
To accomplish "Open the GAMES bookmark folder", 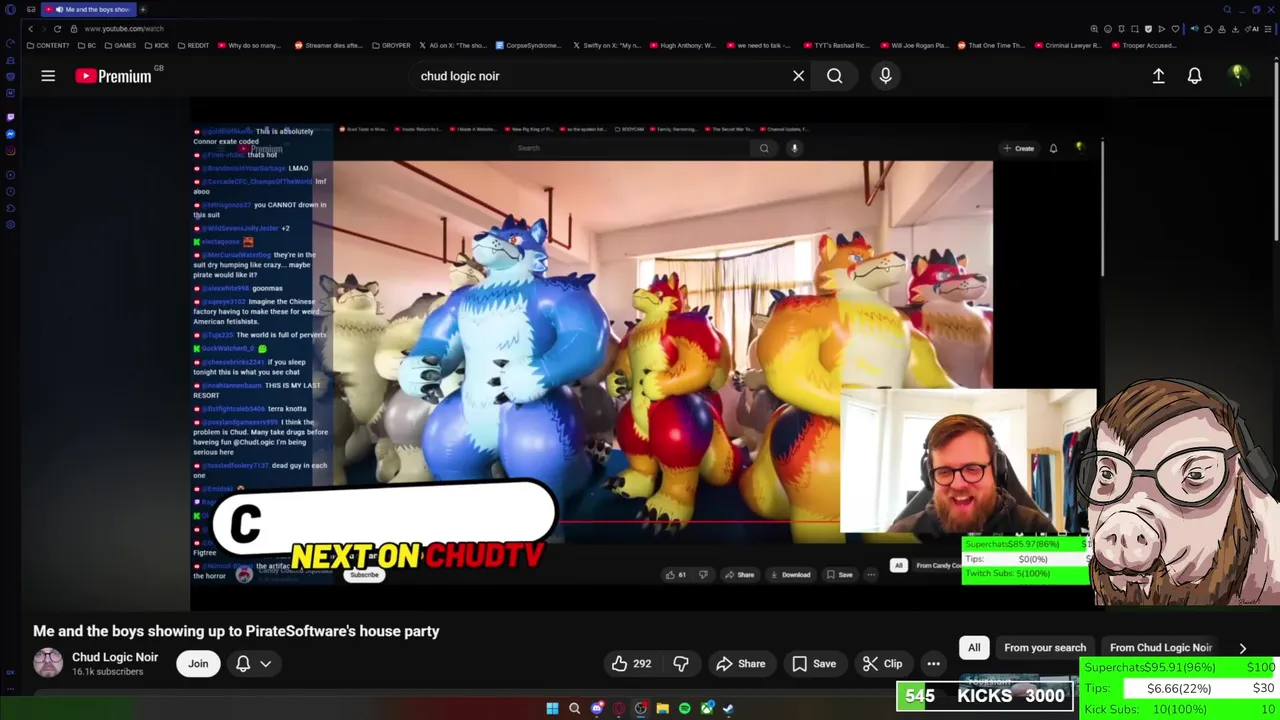I will pos(120,45).
